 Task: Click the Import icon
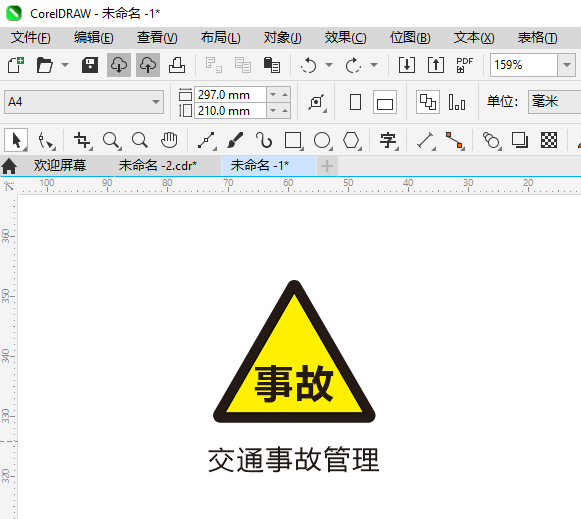[x=406, y=65]
